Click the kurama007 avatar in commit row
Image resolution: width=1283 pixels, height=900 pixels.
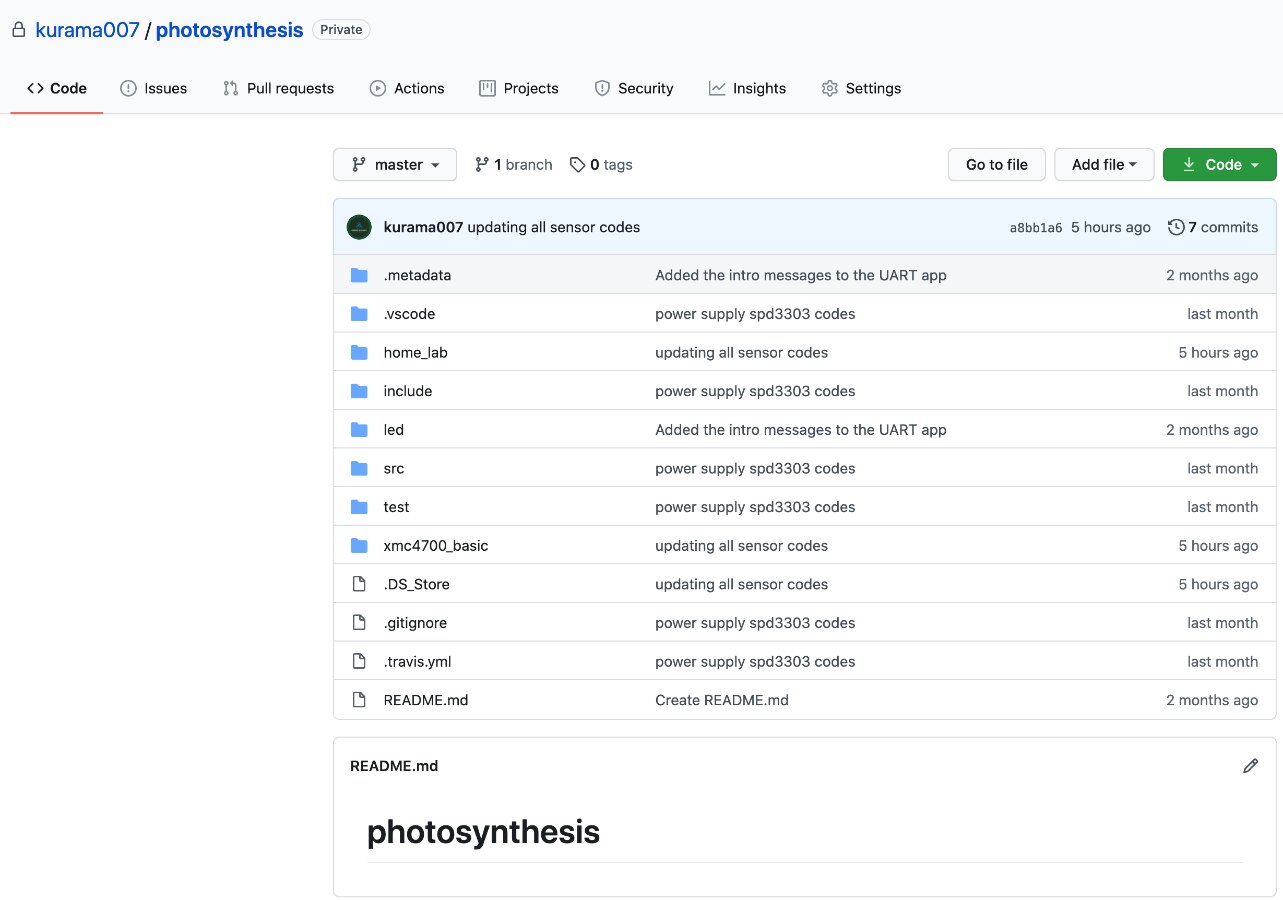point(359,227)
